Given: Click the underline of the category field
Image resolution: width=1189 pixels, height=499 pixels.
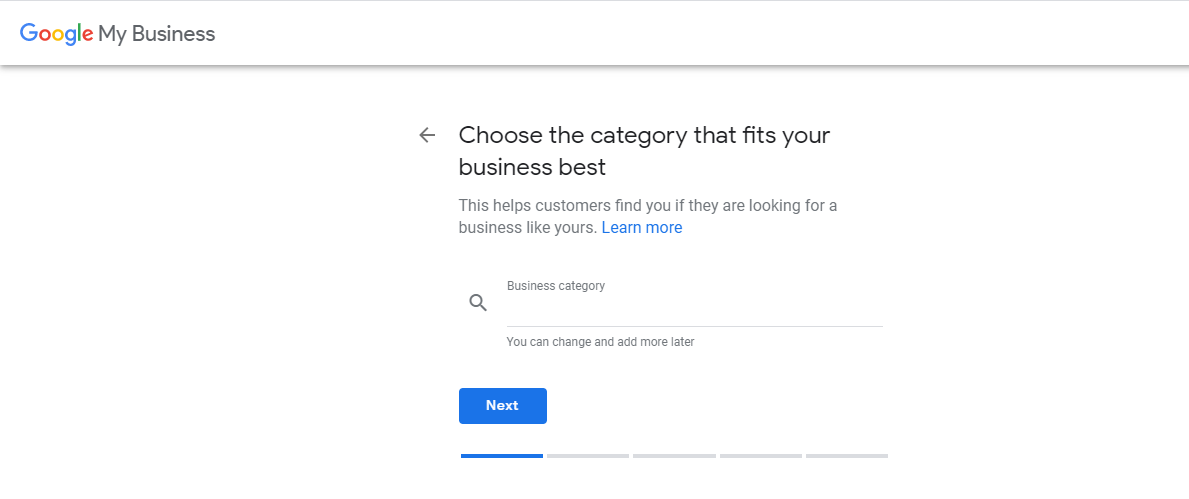Looking at the screenshot, I should (x=694, y=326).
